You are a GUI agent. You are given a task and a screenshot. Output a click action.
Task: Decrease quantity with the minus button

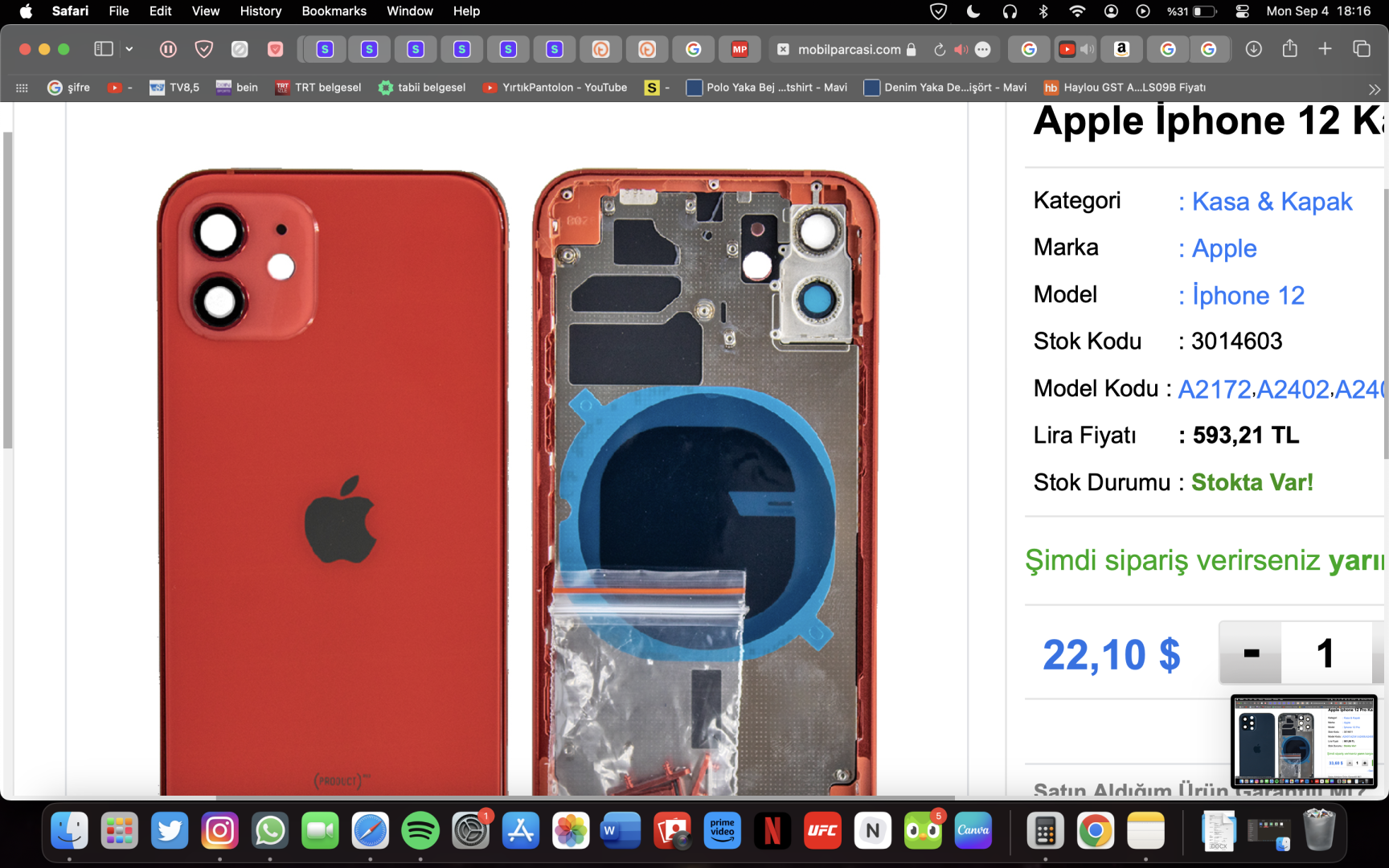click(x=1251, y=653)
